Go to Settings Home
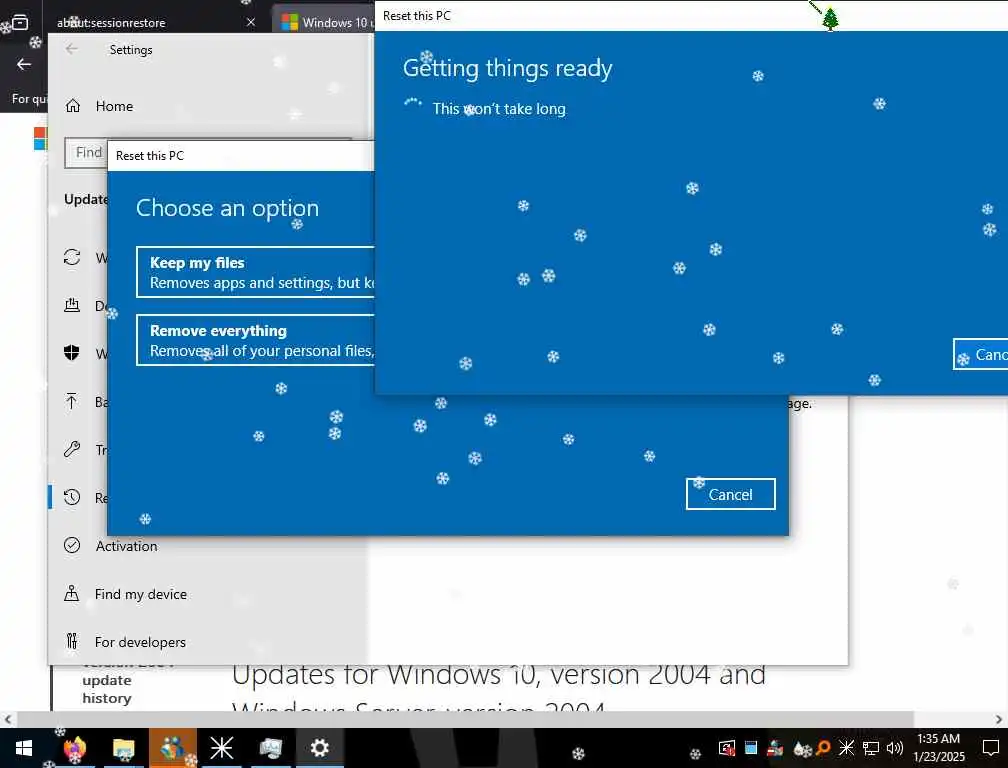Image resolution: width=1008 pixels, height=768 pixels. [x=114, y=106]
